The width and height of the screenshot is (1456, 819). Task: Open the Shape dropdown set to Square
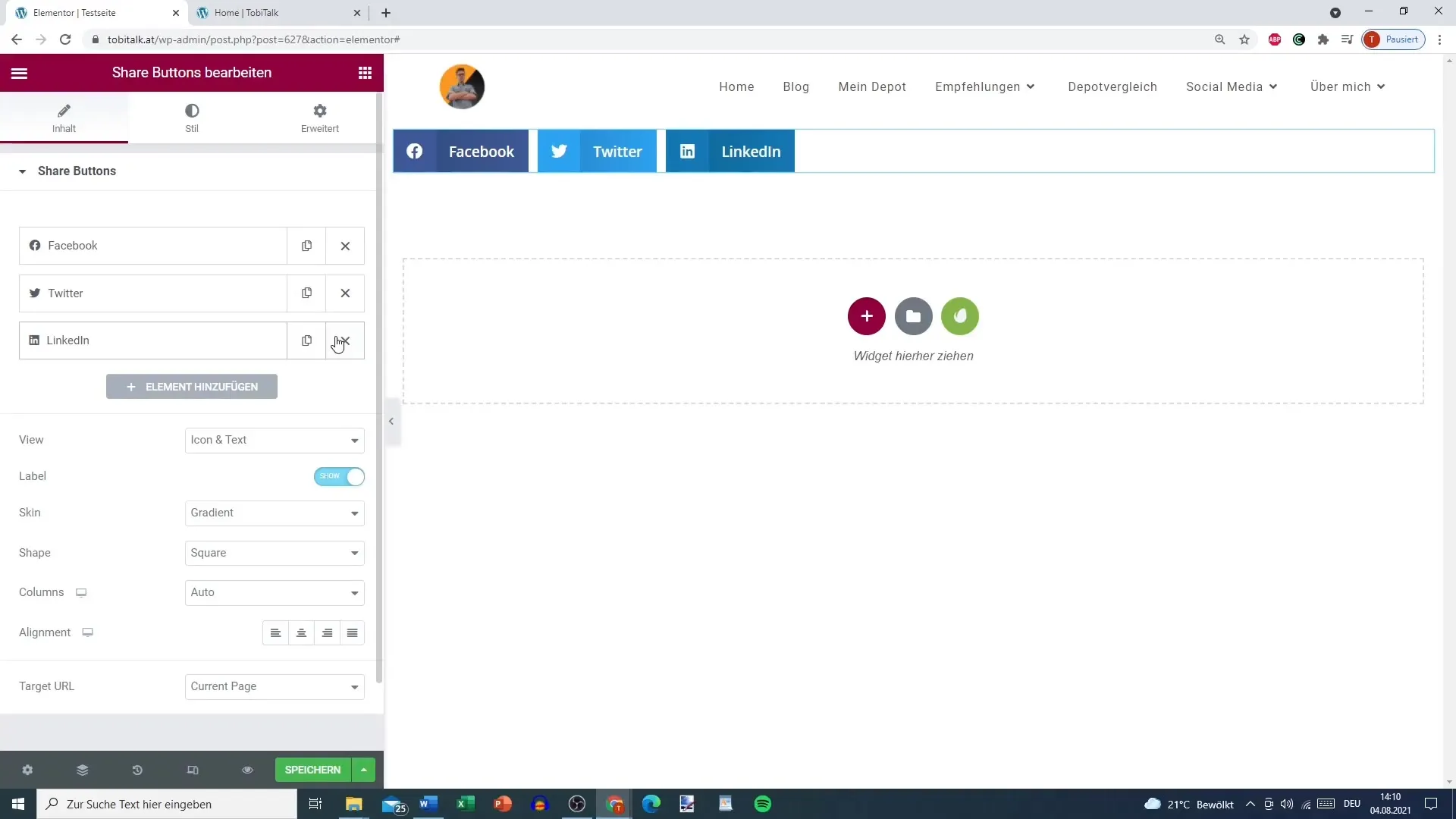click(275, 554)
